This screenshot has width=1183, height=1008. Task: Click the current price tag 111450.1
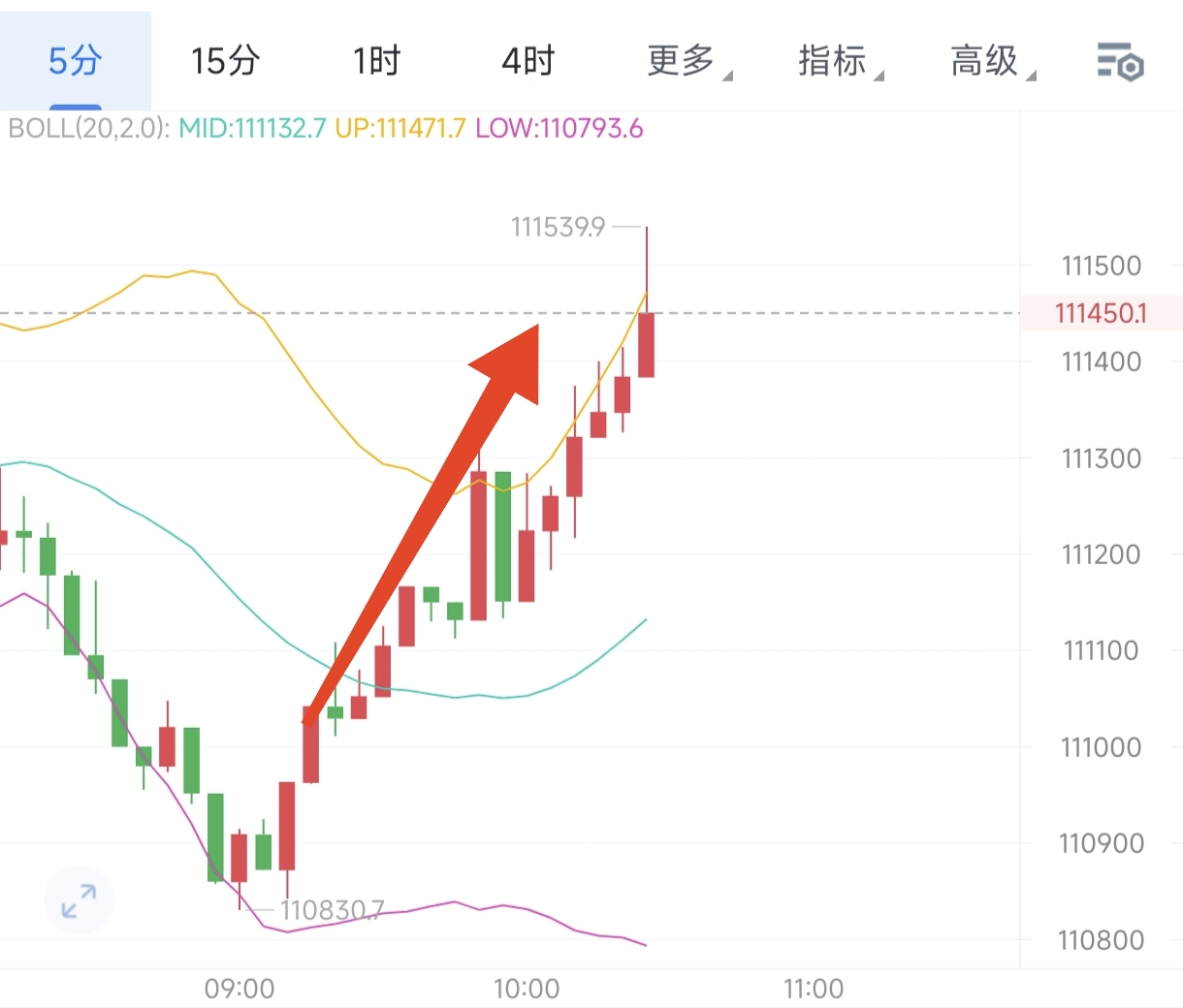pyautogui.click(x=1101, y=313)
